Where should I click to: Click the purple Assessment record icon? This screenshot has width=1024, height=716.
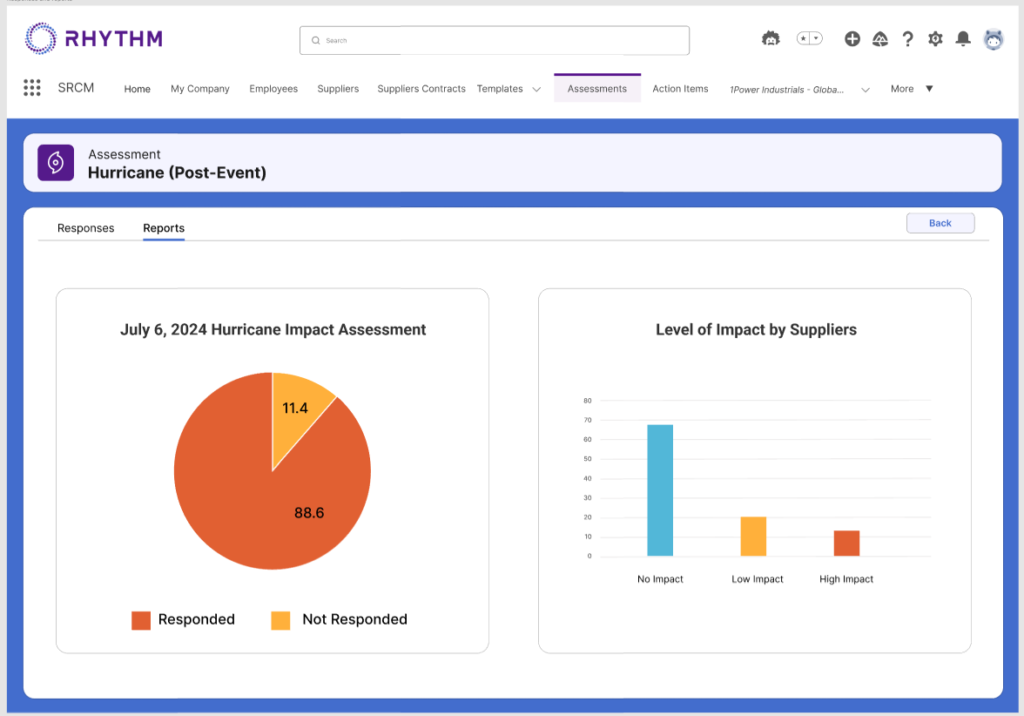[55, 162]
